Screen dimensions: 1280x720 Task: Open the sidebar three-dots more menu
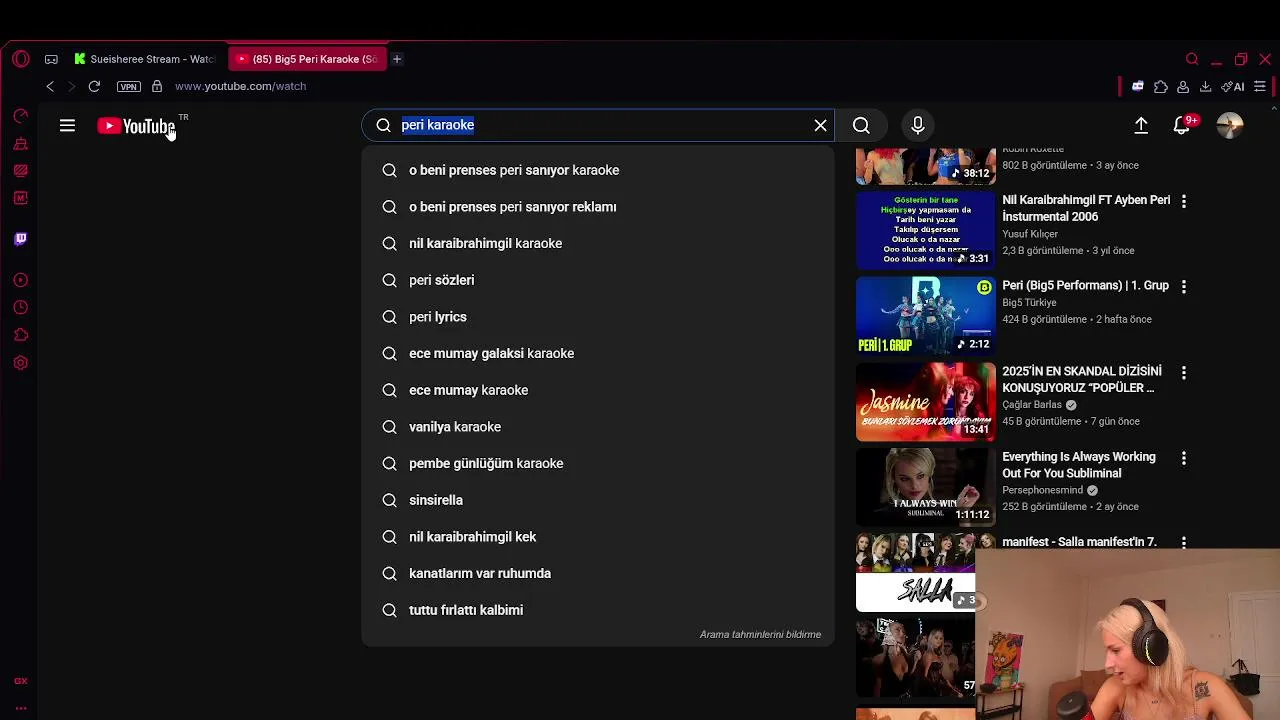pyautogui.click(x=21, y=708)
